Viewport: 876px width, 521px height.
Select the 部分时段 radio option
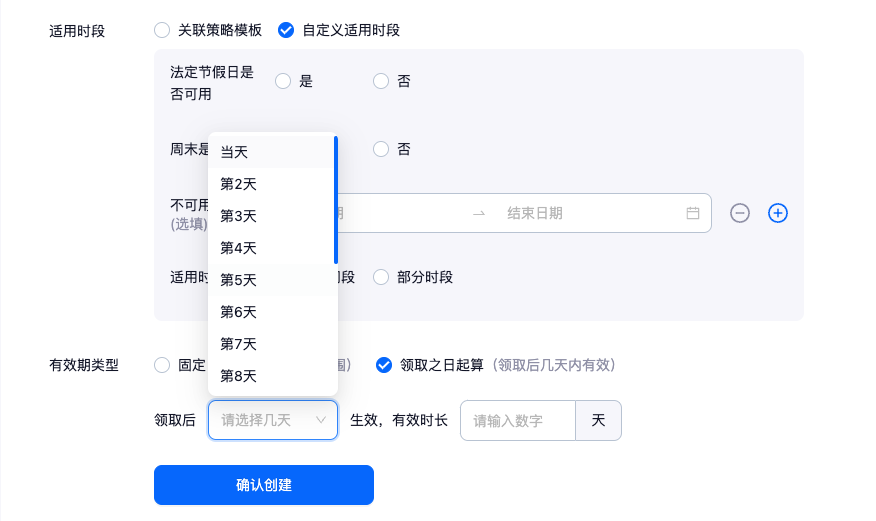381,277
